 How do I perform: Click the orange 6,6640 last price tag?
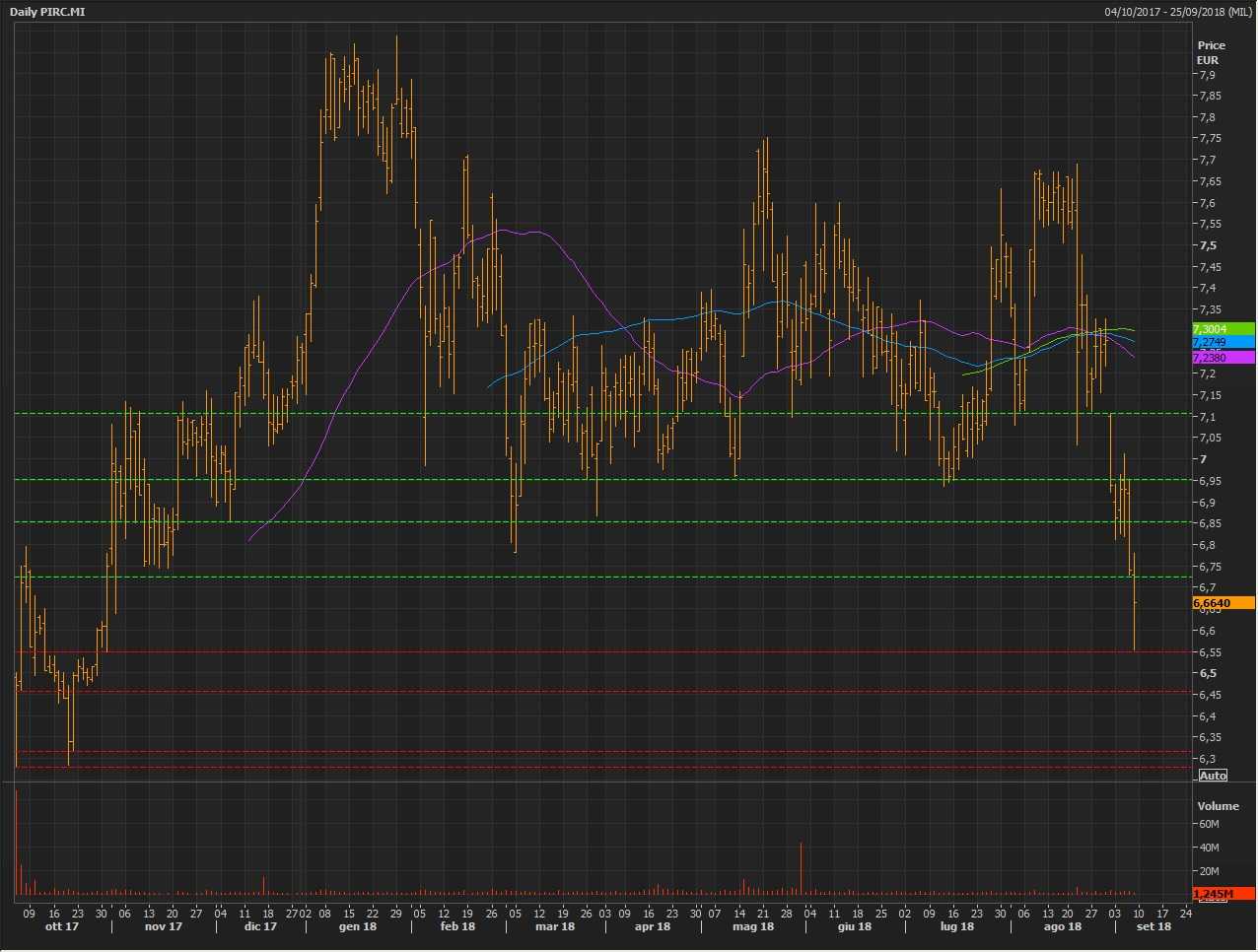(x=1223, y=603)
